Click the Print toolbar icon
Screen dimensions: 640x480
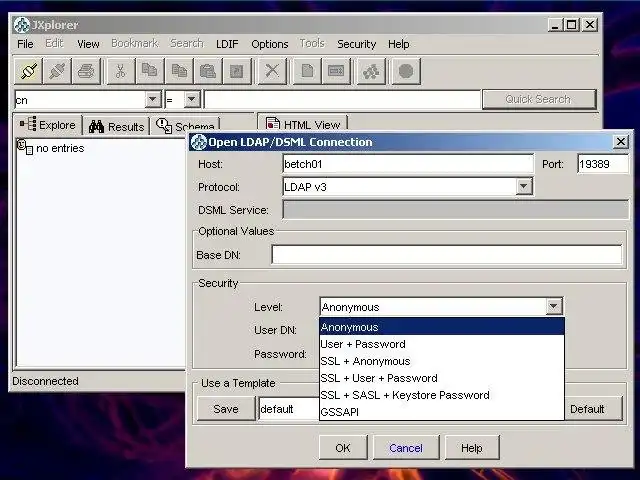click(86, 71)
